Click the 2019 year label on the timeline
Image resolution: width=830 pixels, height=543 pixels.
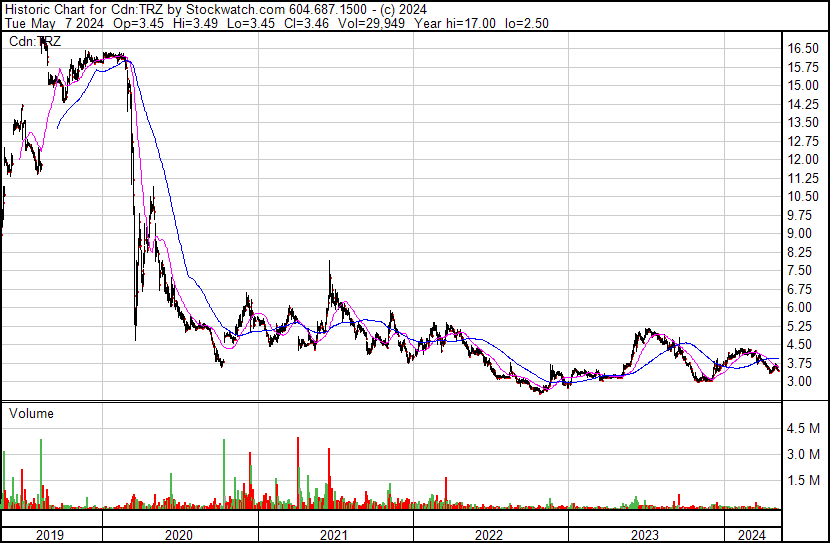coord(50,535)
